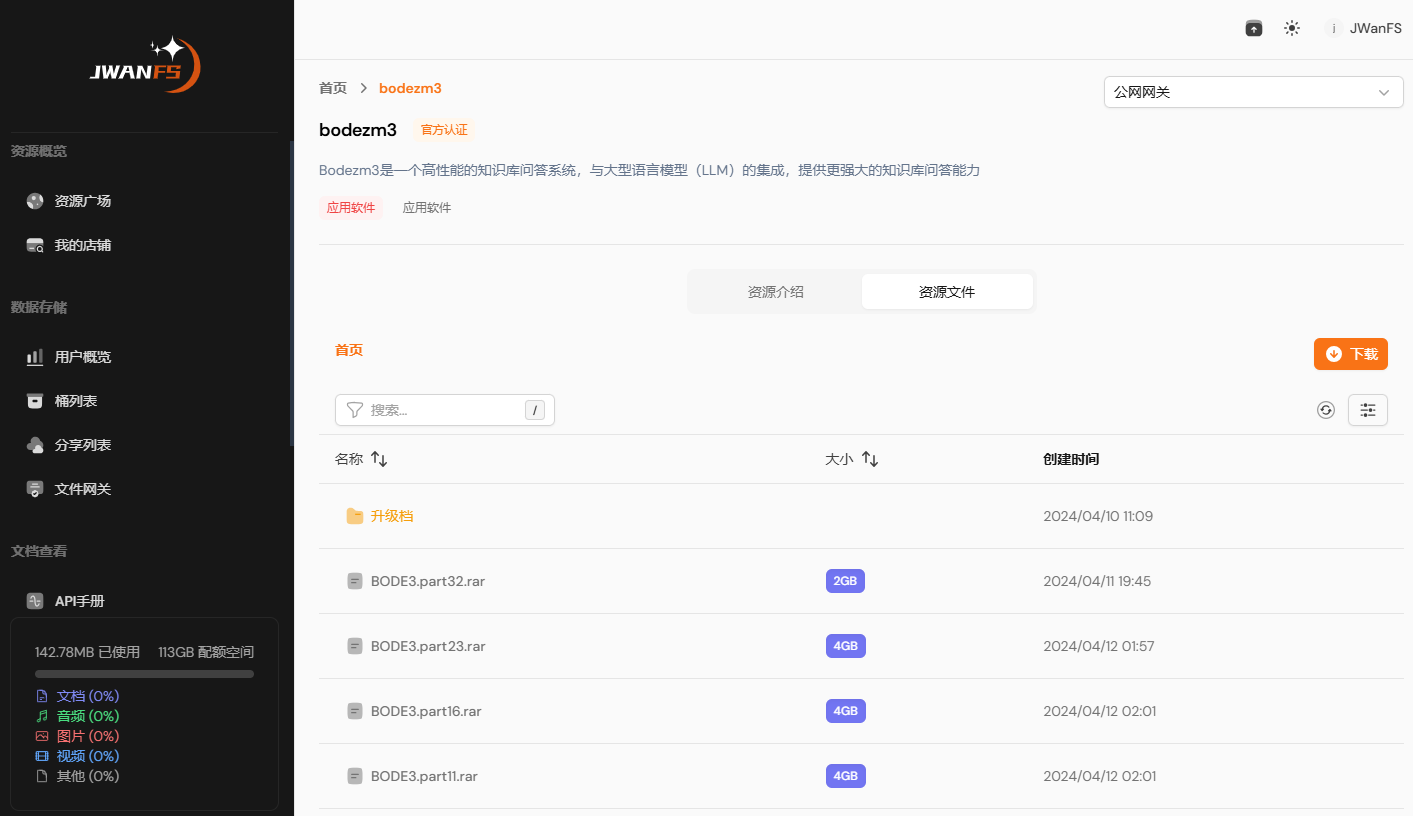The width and height of the screenshot is (1413, 816).
Task: Click file icon of BODE3.part11.rar
Action: coord(355,776)
